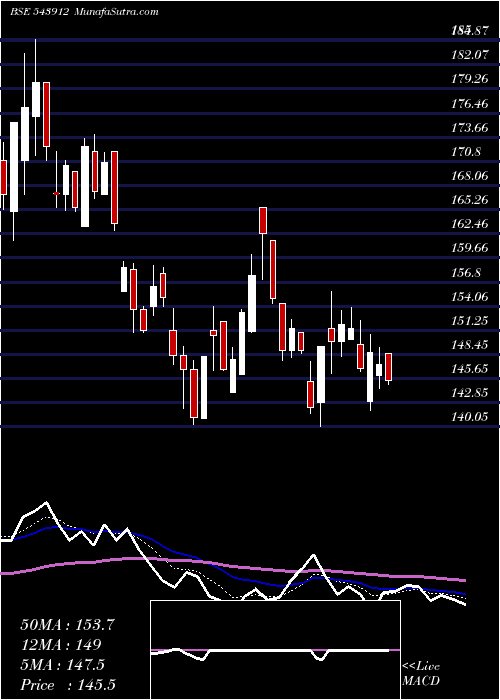Select the 162.46 price level label
500x700 pixels.
click(x=469, y=224)
